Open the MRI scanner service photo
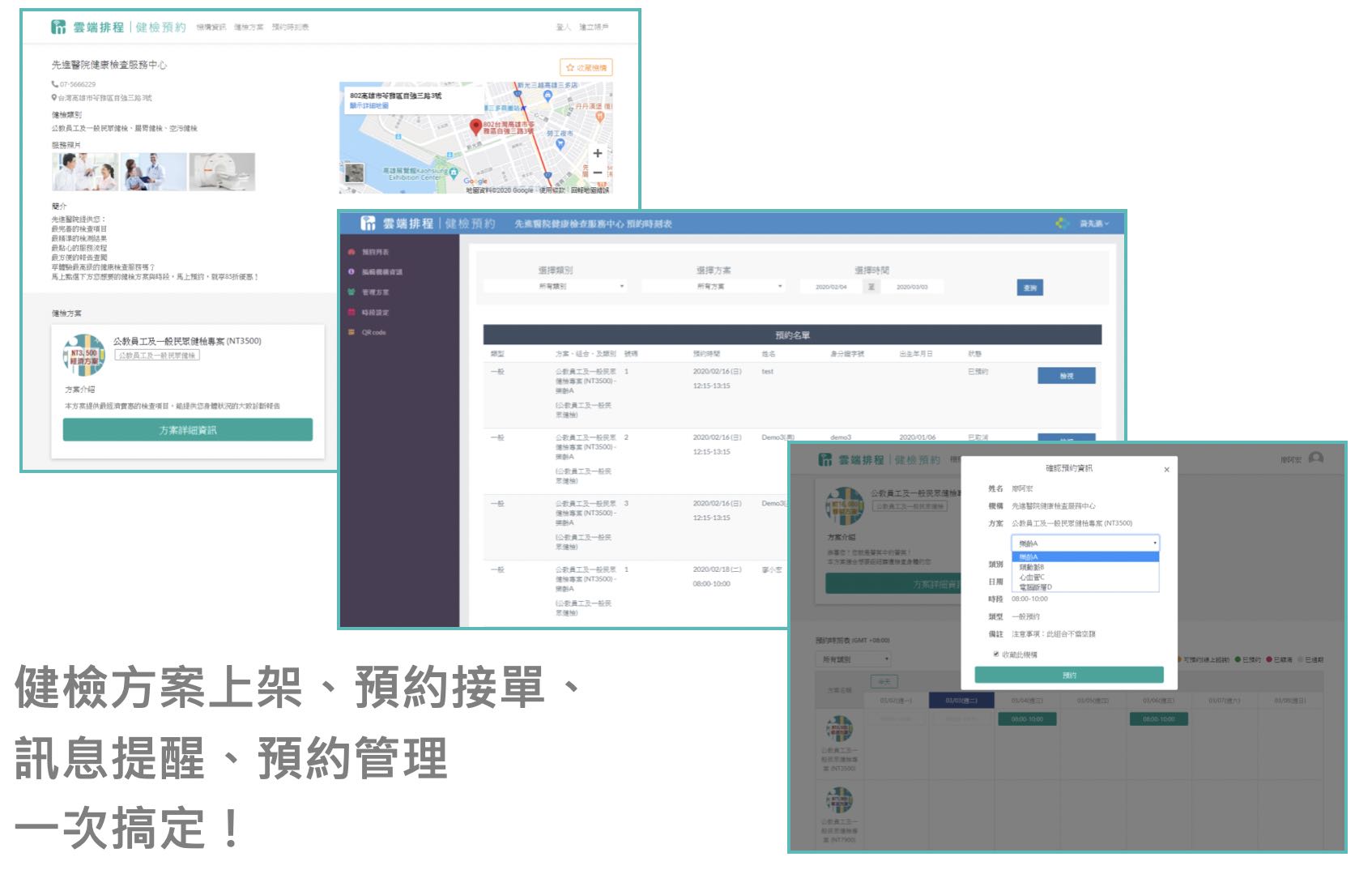This screenshot has width=1372, height=891. 222,172
